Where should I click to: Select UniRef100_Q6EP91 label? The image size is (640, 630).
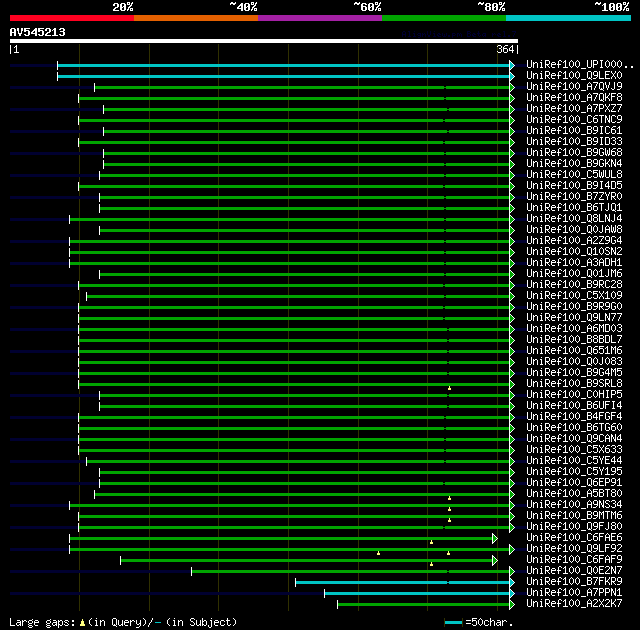574,483
